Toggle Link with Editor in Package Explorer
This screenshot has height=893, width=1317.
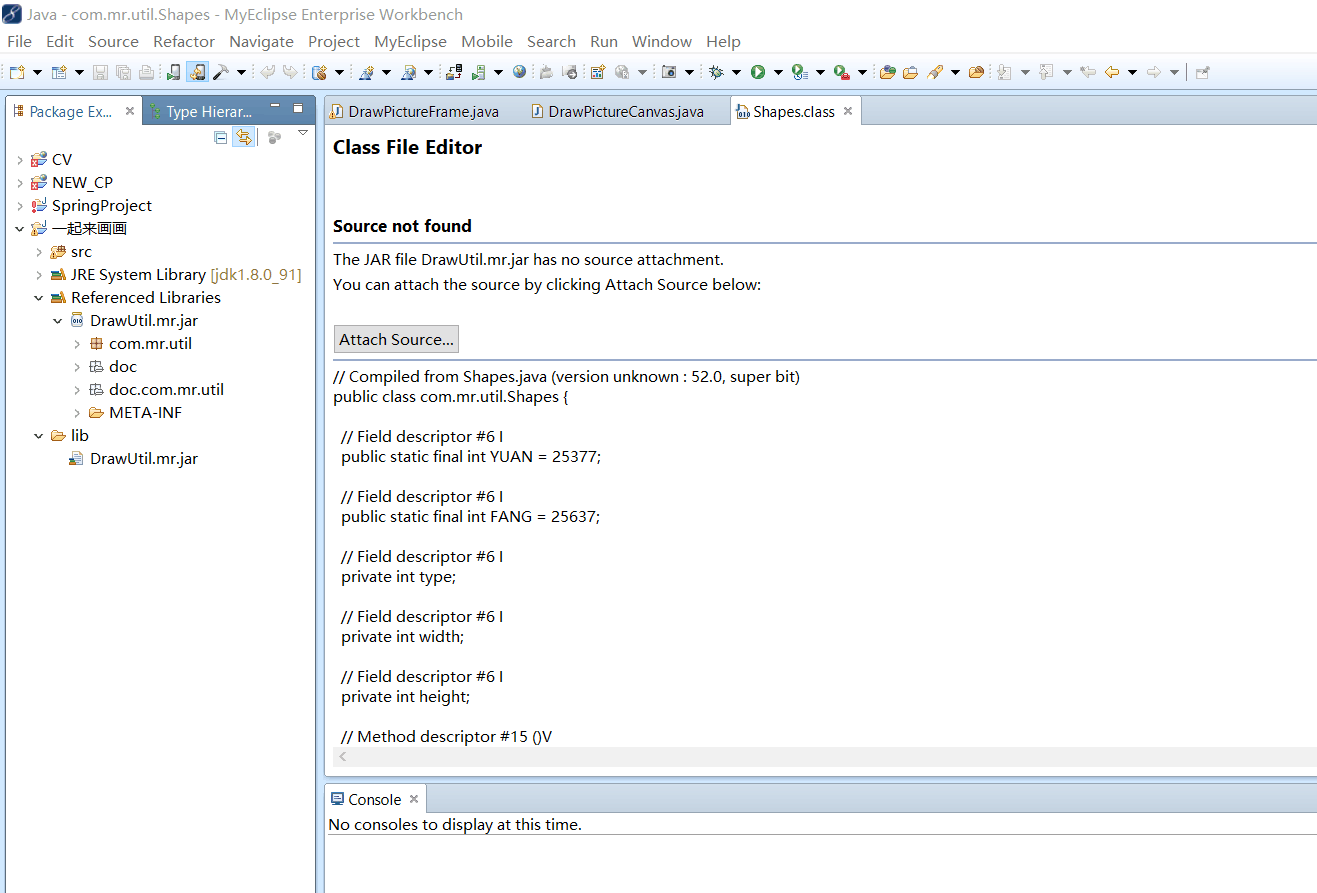[x=243, y=137]
